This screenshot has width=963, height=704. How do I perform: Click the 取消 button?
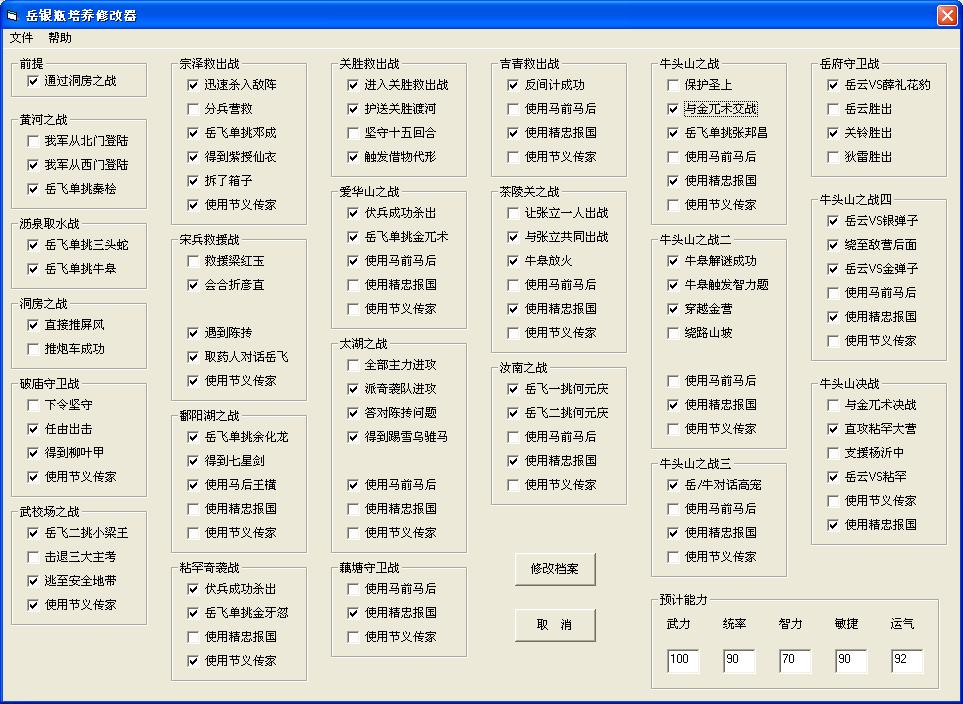(x=555, y=625)
